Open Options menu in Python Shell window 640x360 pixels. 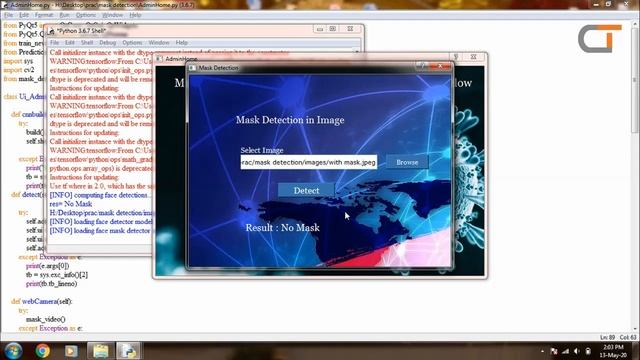(132, 42)
